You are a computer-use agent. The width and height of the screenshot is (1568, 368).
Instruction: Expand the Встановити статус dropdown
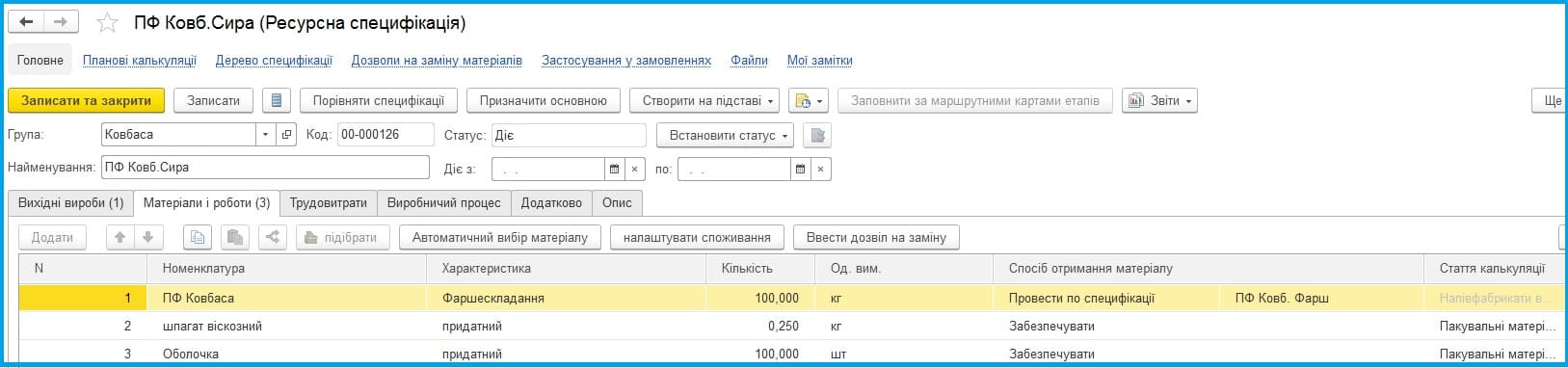click(725, 135)
